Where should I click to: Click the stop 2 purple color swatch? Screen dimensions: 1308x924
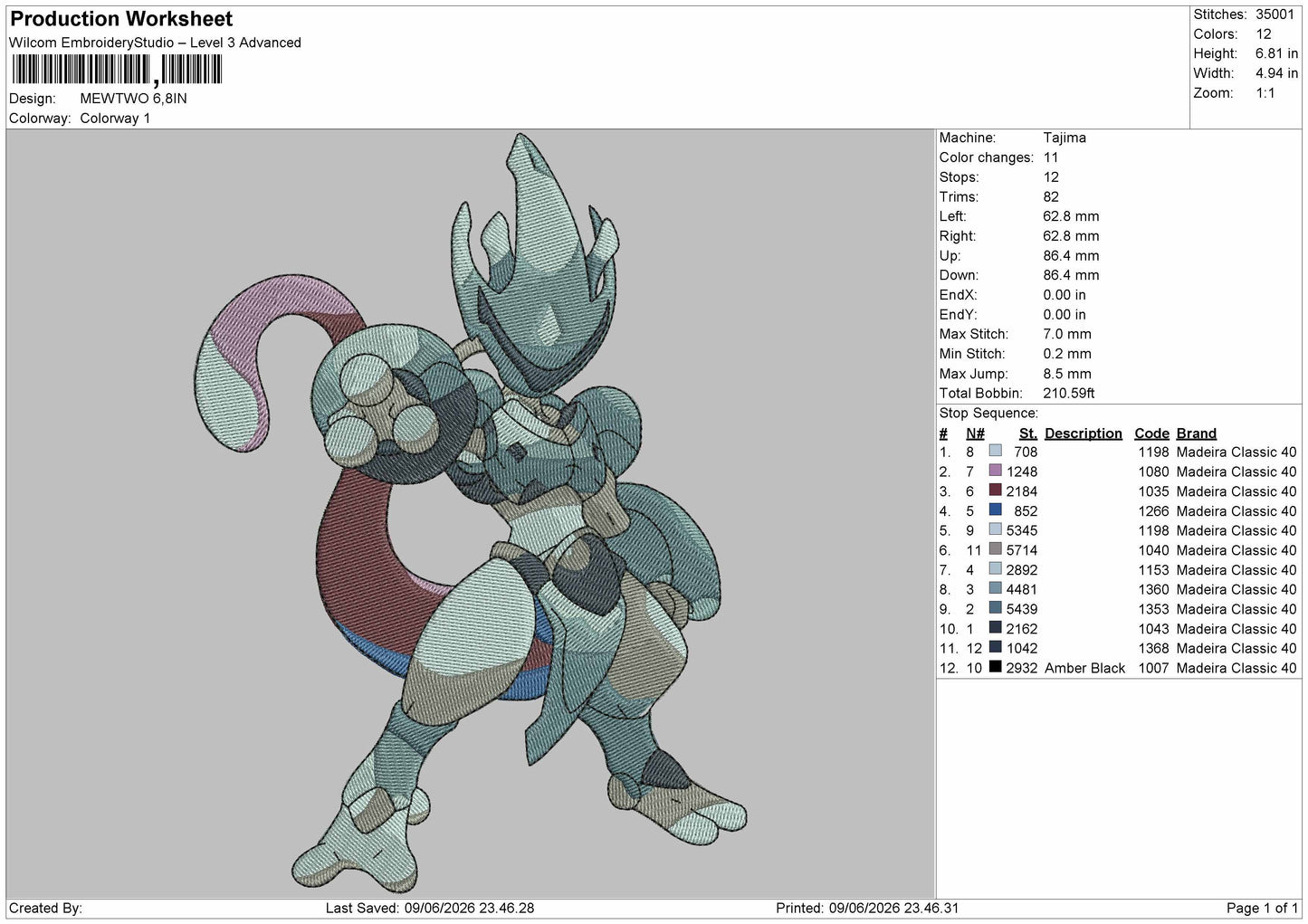coord(996,471)
